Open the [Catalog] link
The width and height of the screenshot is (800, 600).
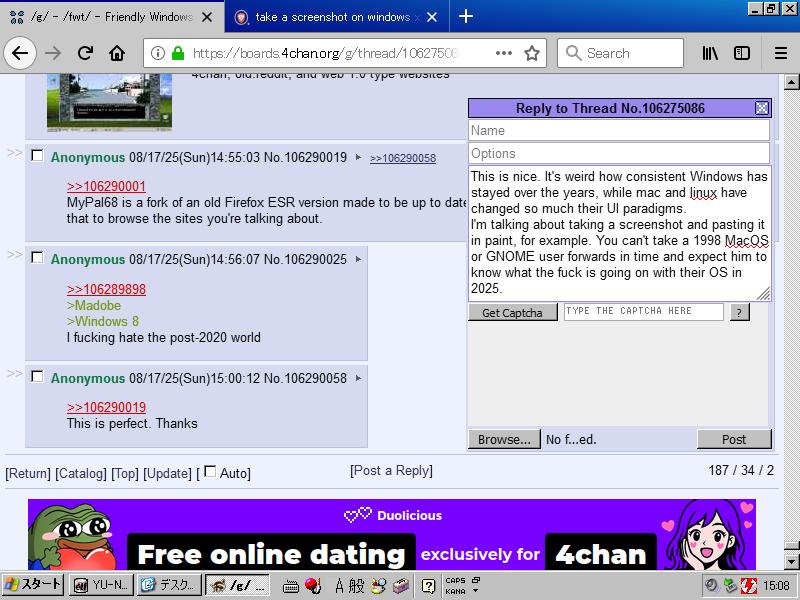point(81,473)
